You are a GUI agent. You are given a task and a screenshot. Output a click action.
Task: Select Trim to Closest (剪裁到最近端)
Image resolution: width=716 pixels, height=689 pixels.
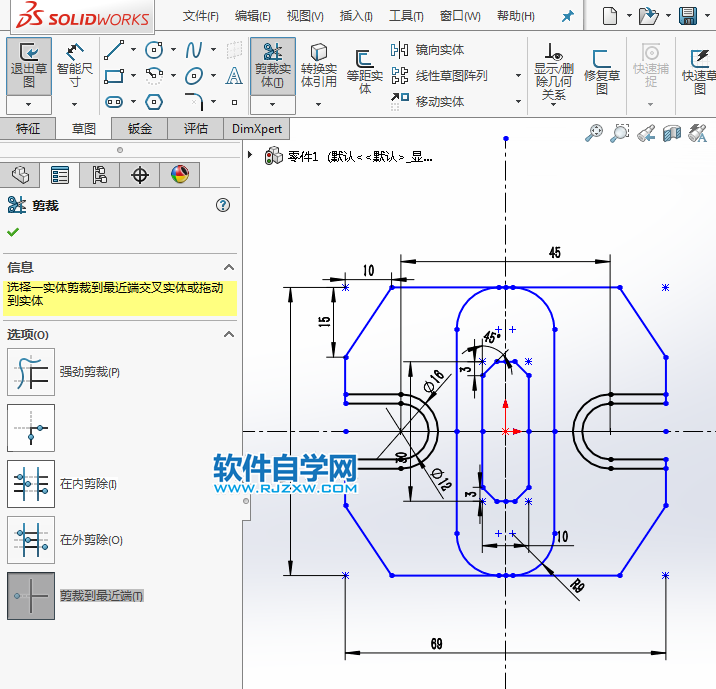pyautogui.click(x=31, y=596)
